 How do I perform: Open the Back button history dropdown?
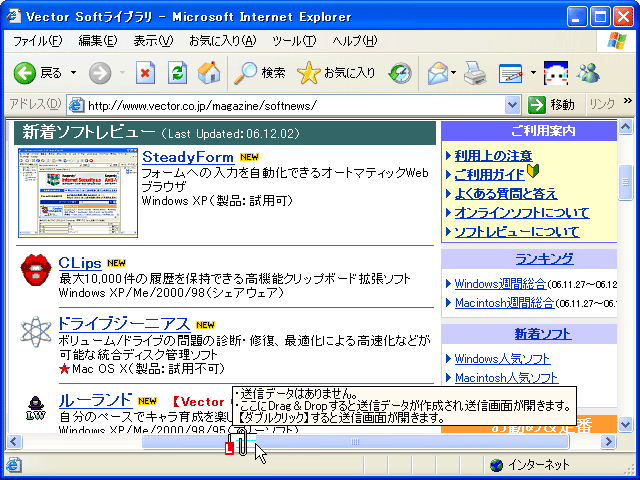(73, 73)
